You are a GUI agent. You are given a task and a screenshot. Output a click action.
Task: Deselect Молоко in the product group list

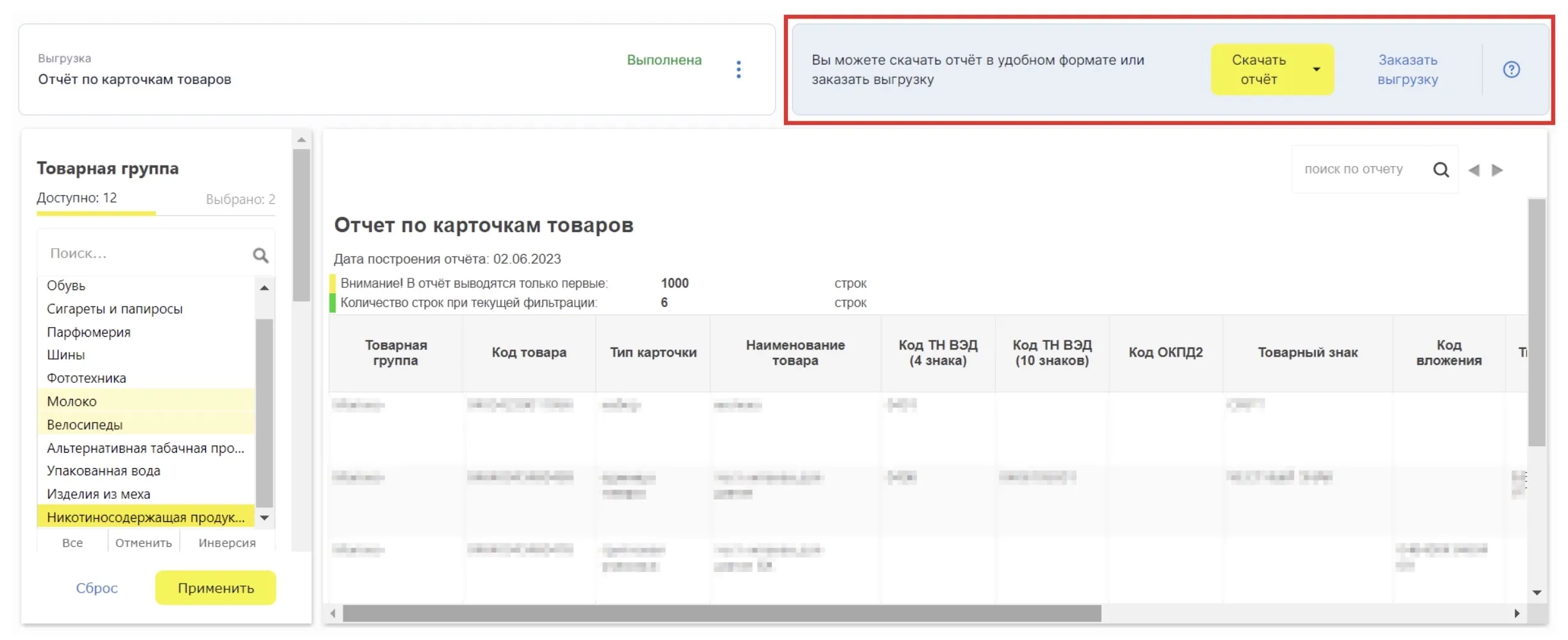[72, 401]
